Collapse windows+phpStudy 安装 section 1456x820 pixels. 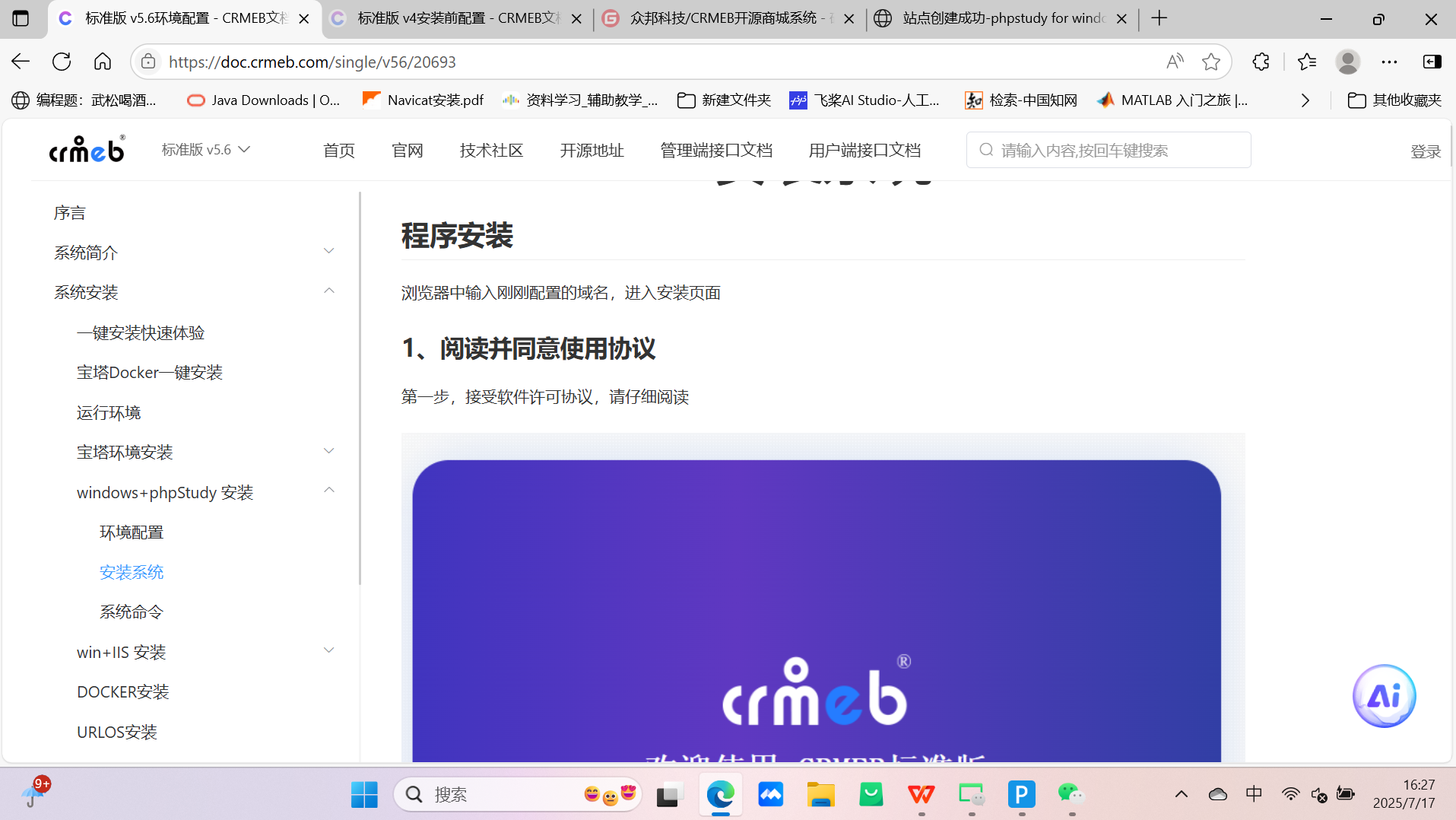point(328,491)
